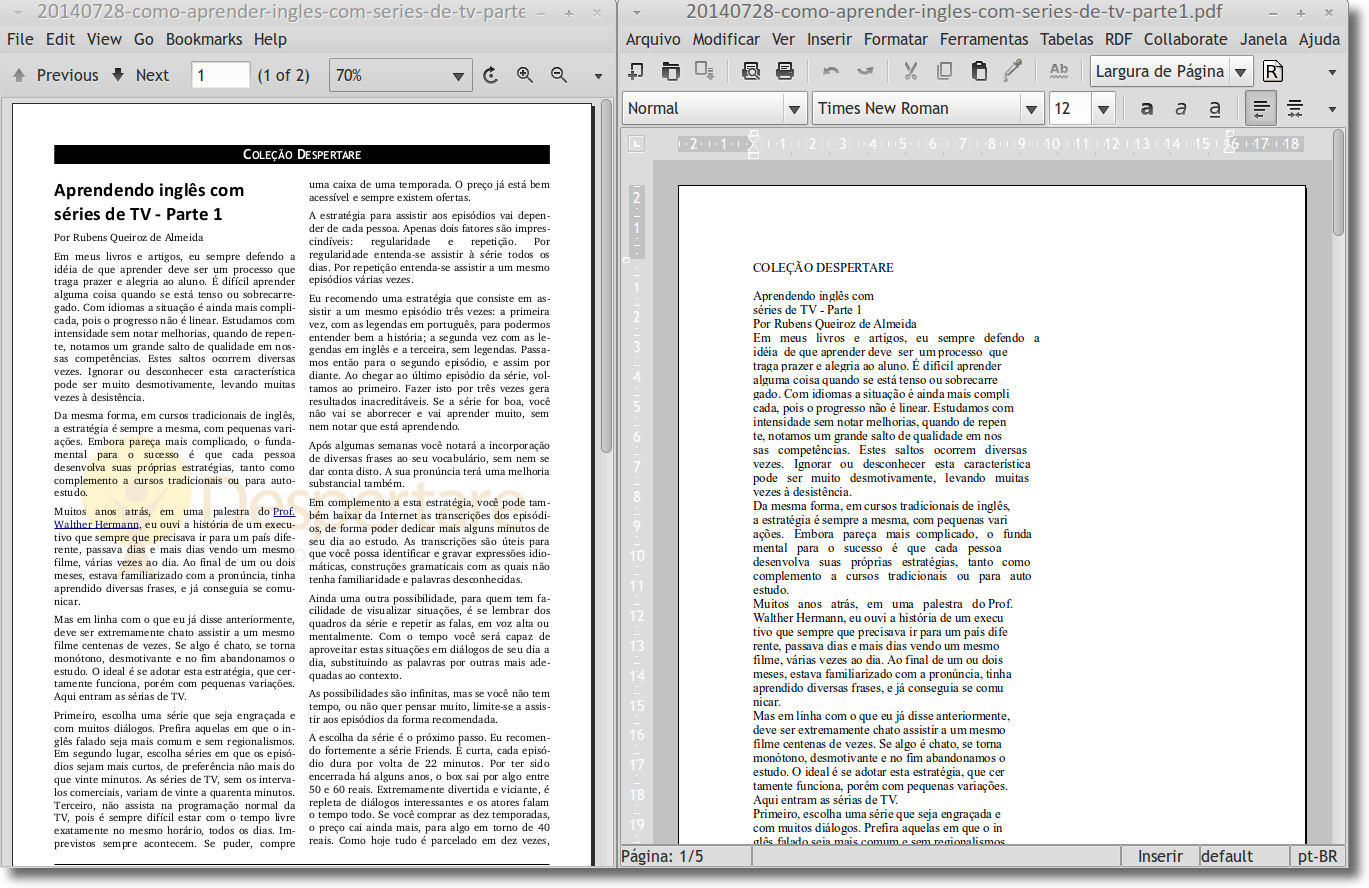Click the pt-BR language status entry
The height and width of the screenshot is (888, 1369).
pyautogui.click(x=1317, y=856)
